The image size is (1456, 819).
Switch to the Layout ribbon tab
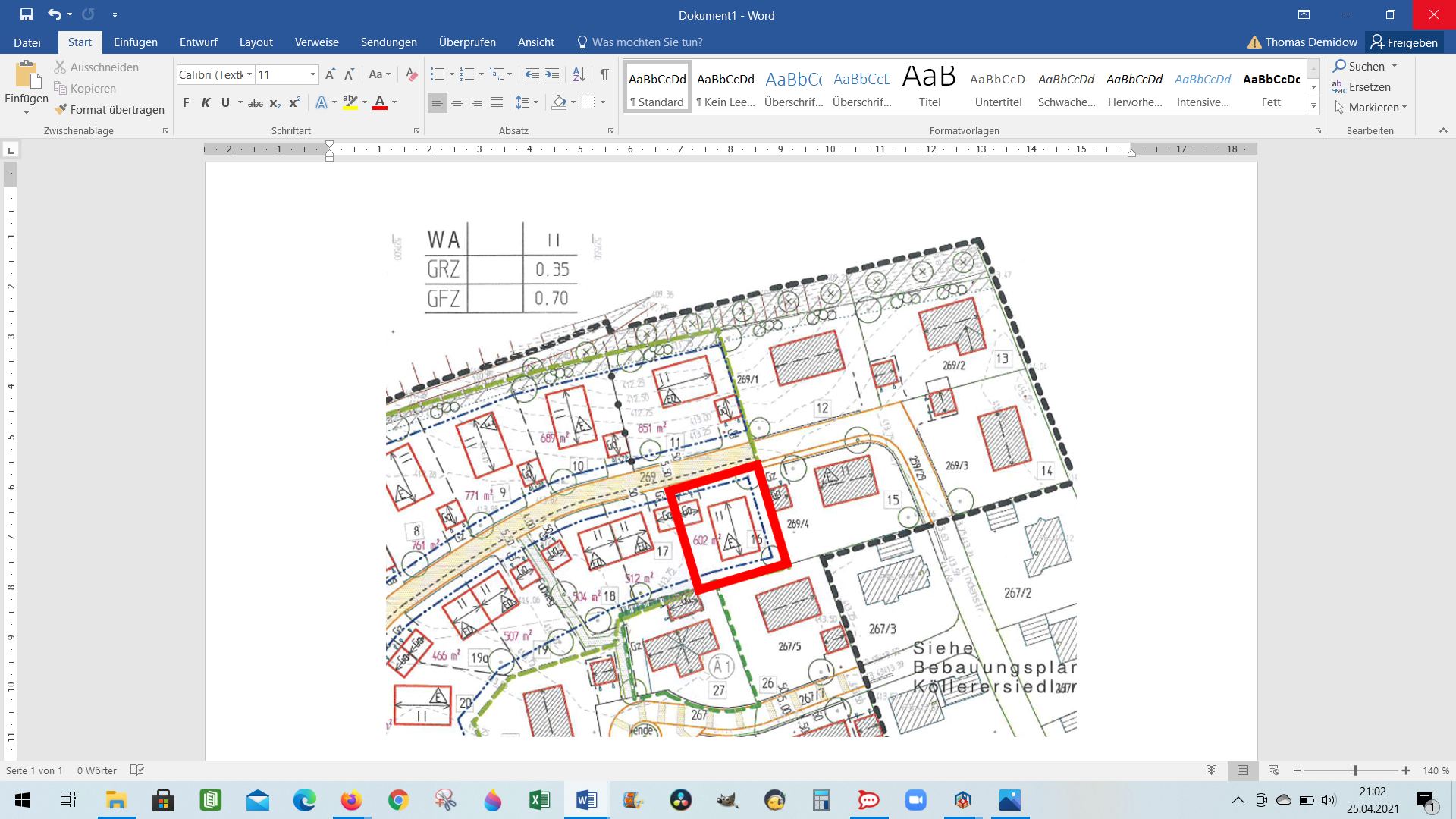coord(256,42)
